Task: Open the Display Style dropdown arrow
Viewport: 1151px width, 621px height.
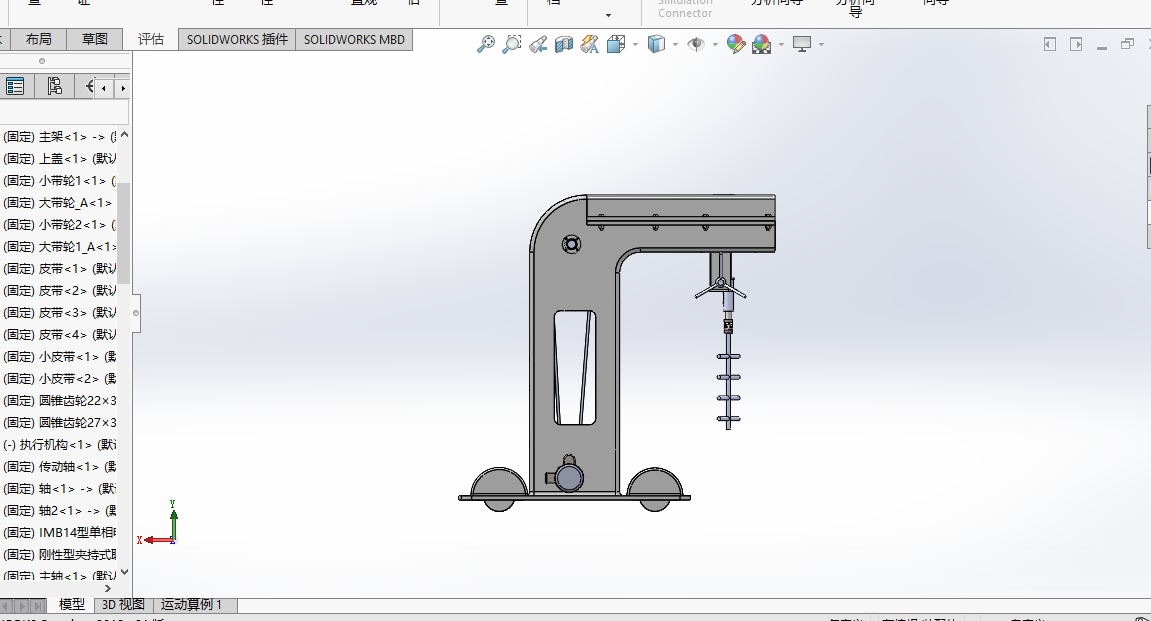Action: [675, 45]
